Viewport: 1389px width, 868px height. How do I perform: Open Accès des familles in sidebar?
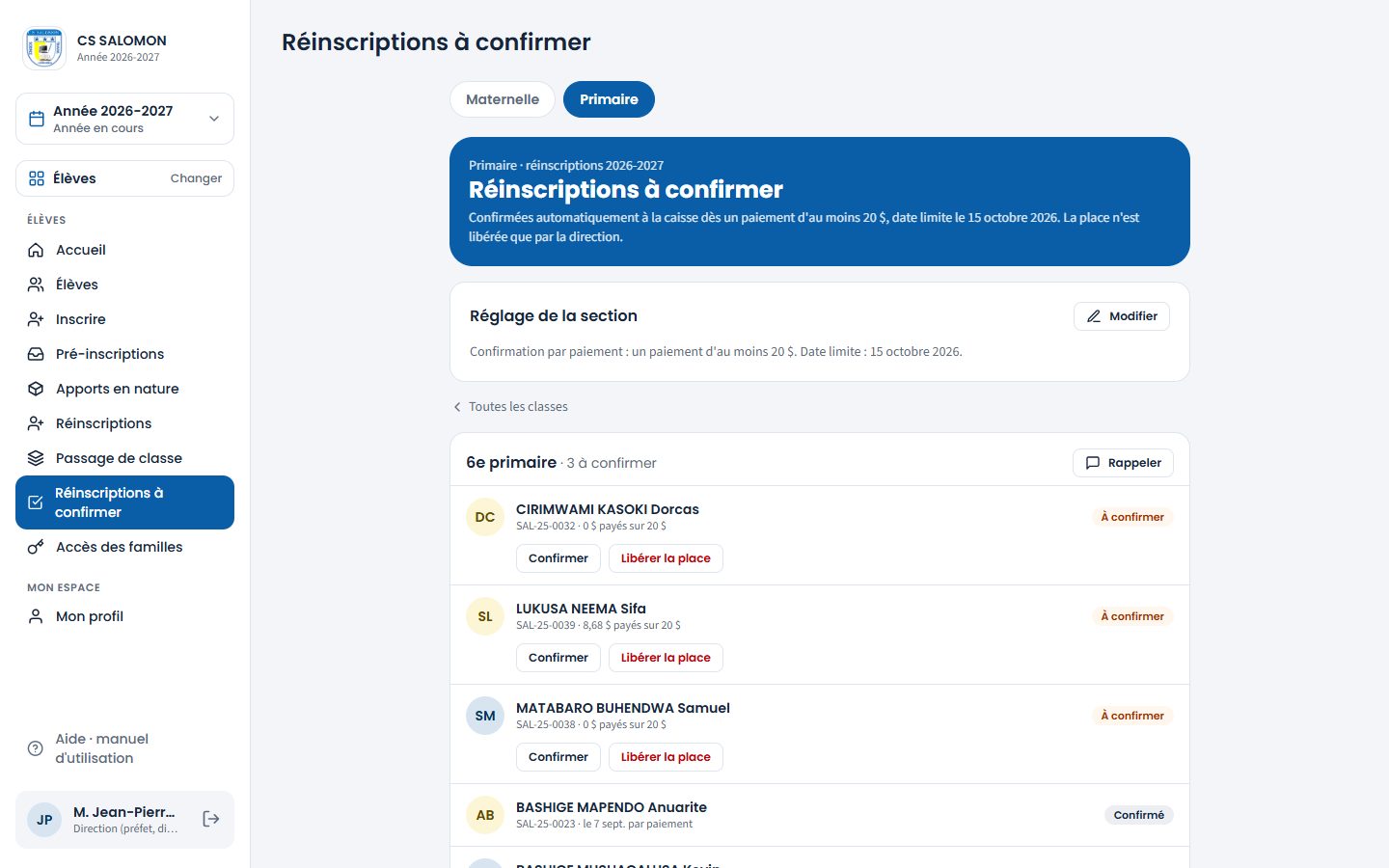tap(124, 547)
